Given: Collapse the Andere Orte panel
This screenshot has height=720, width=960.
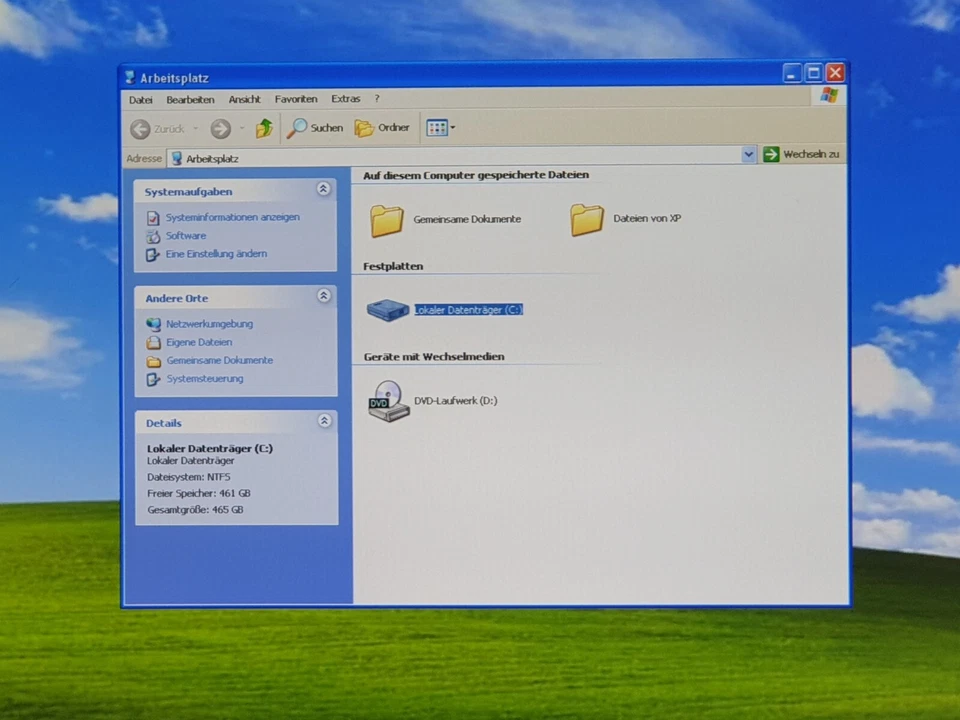Looking at the screenshot, I should tap(324, 296).
